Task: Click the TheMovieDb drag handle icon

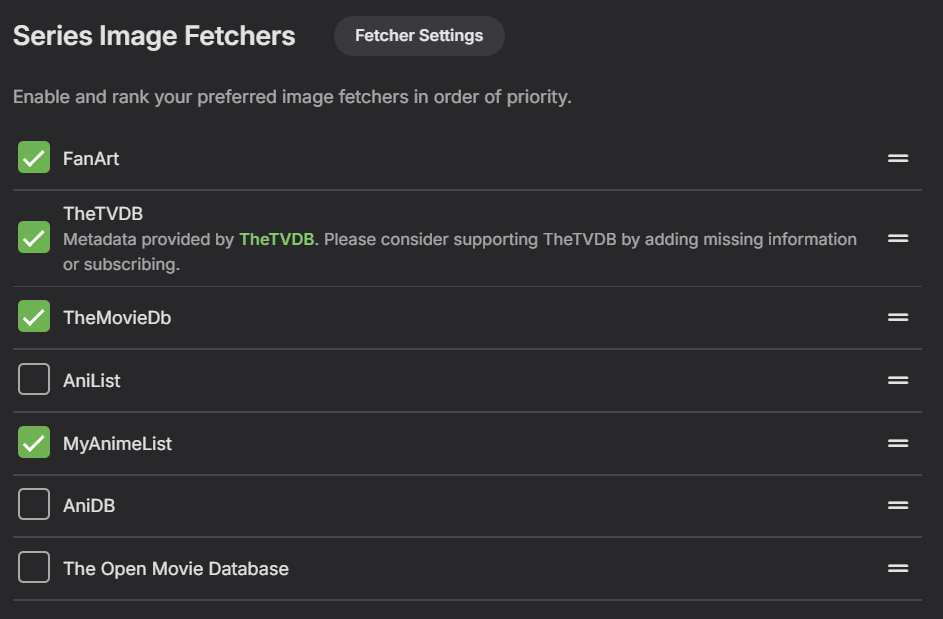Action: [x=897, y=317]
